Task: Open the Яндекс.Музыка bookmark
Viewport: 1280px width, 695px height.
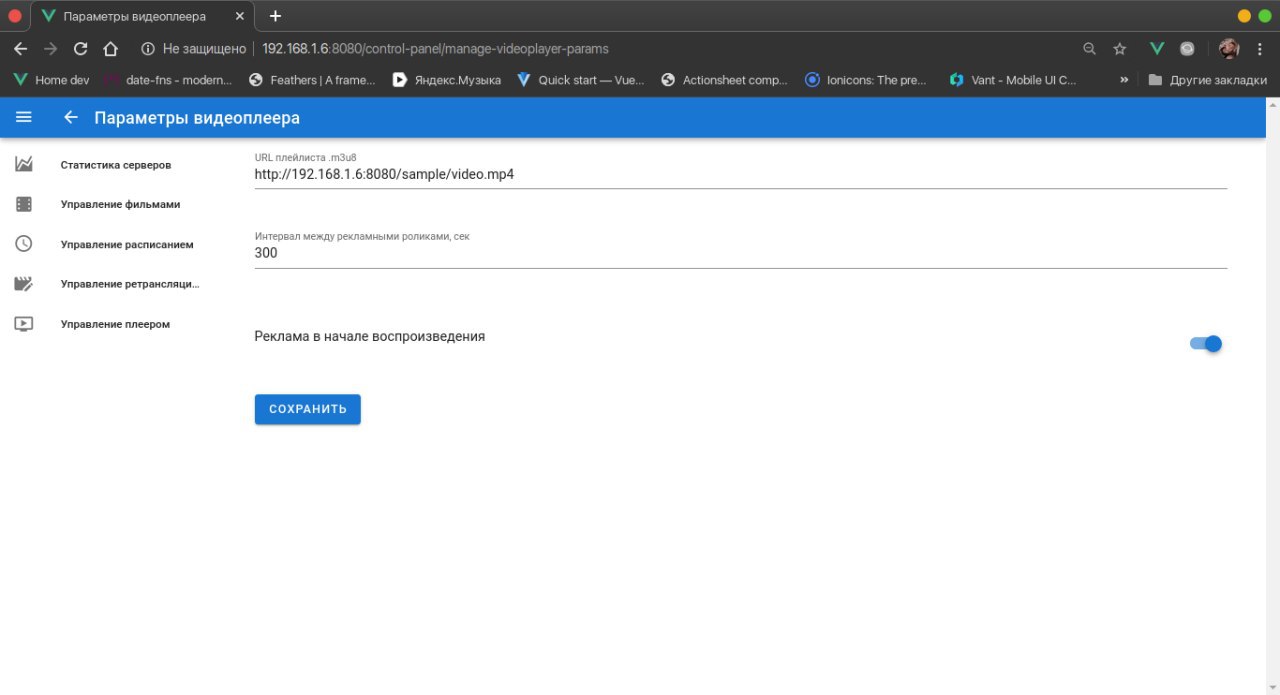Action: coord(447,80)
